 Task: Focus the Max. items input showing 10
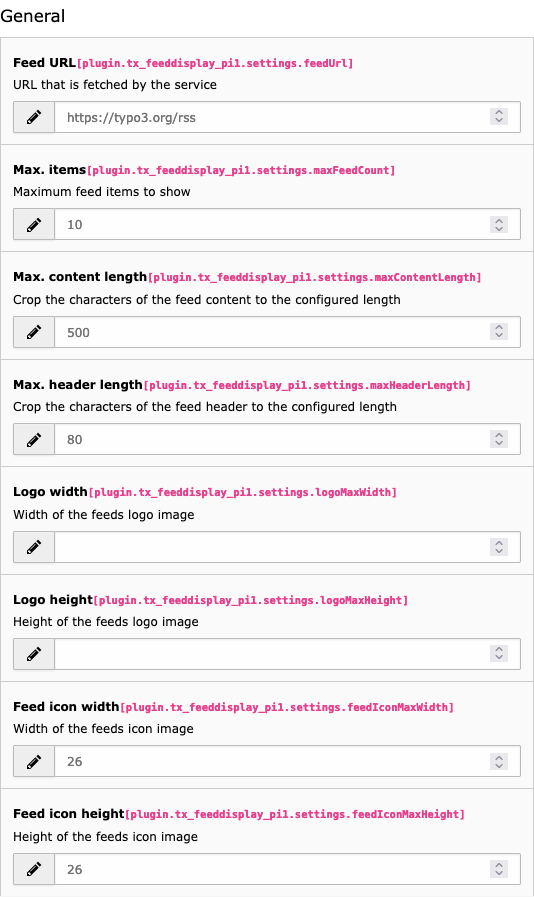tap(287, 224)
